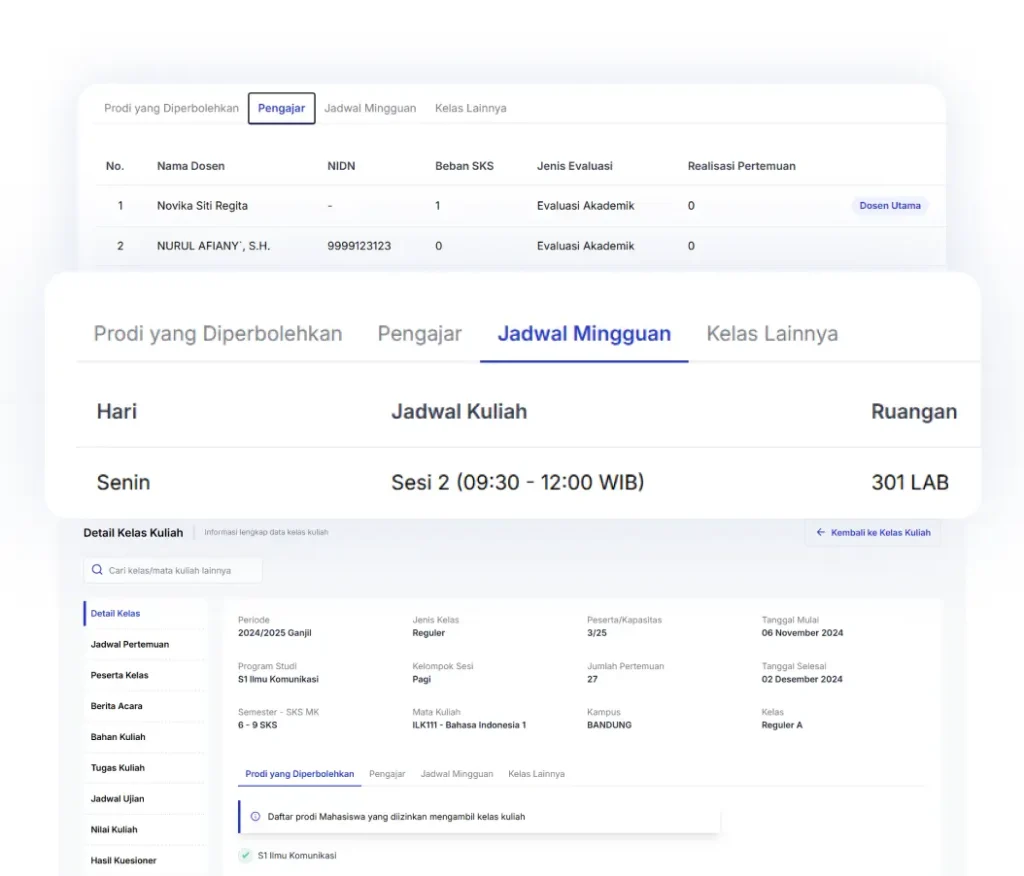Click the green check icon next to S1 Ilmu Komunikasi
Screen dimensions: 1024x876
pos(245,856)
